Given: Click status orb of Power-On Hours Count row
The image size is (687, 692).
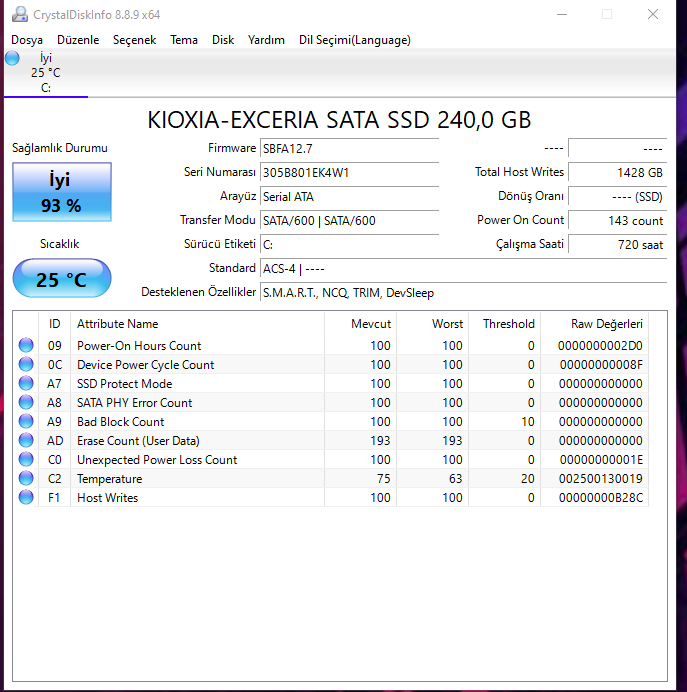Looking at the screenshot, I should [x=26, y=345].
